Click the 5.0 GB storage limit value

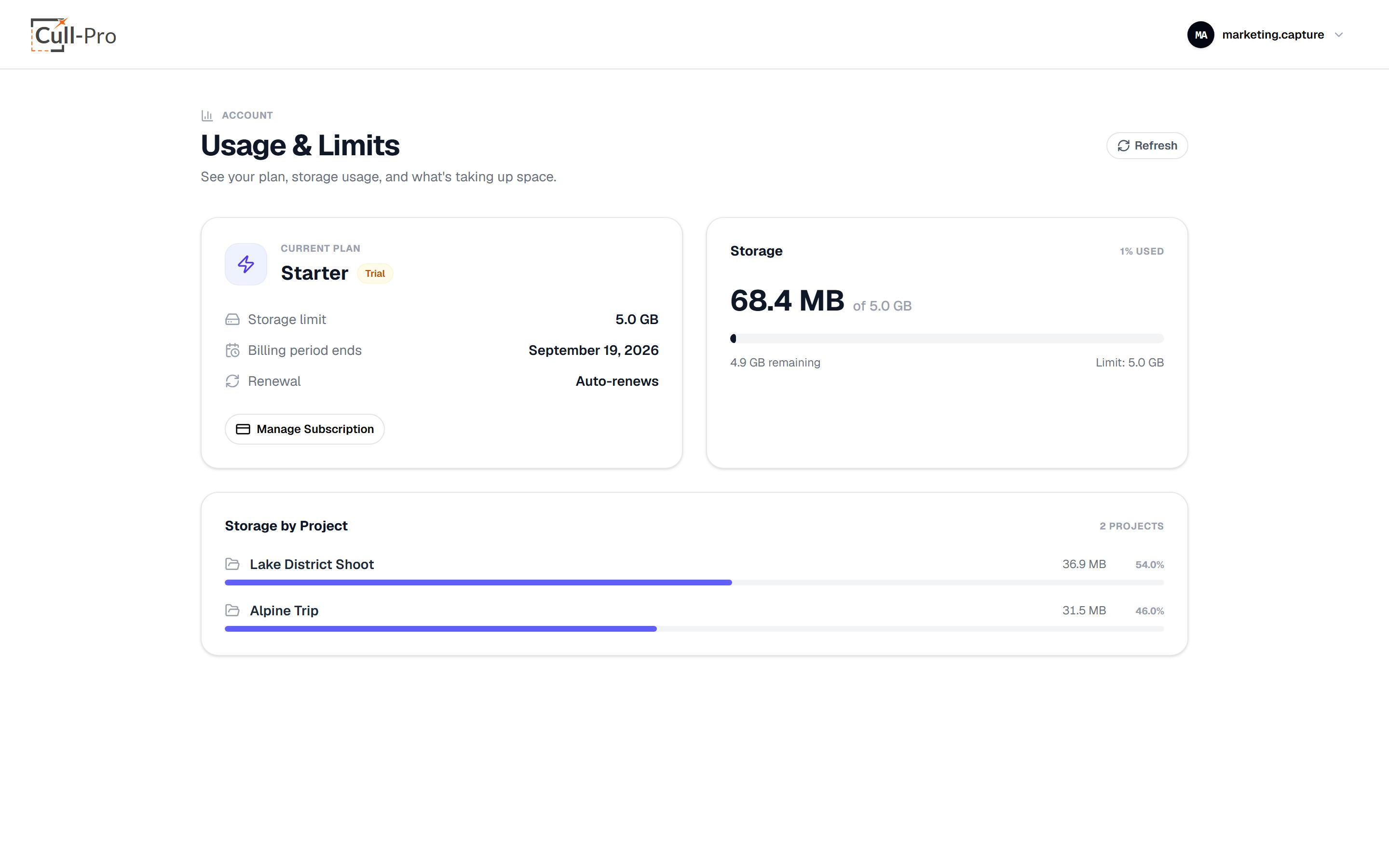[637, 320]
